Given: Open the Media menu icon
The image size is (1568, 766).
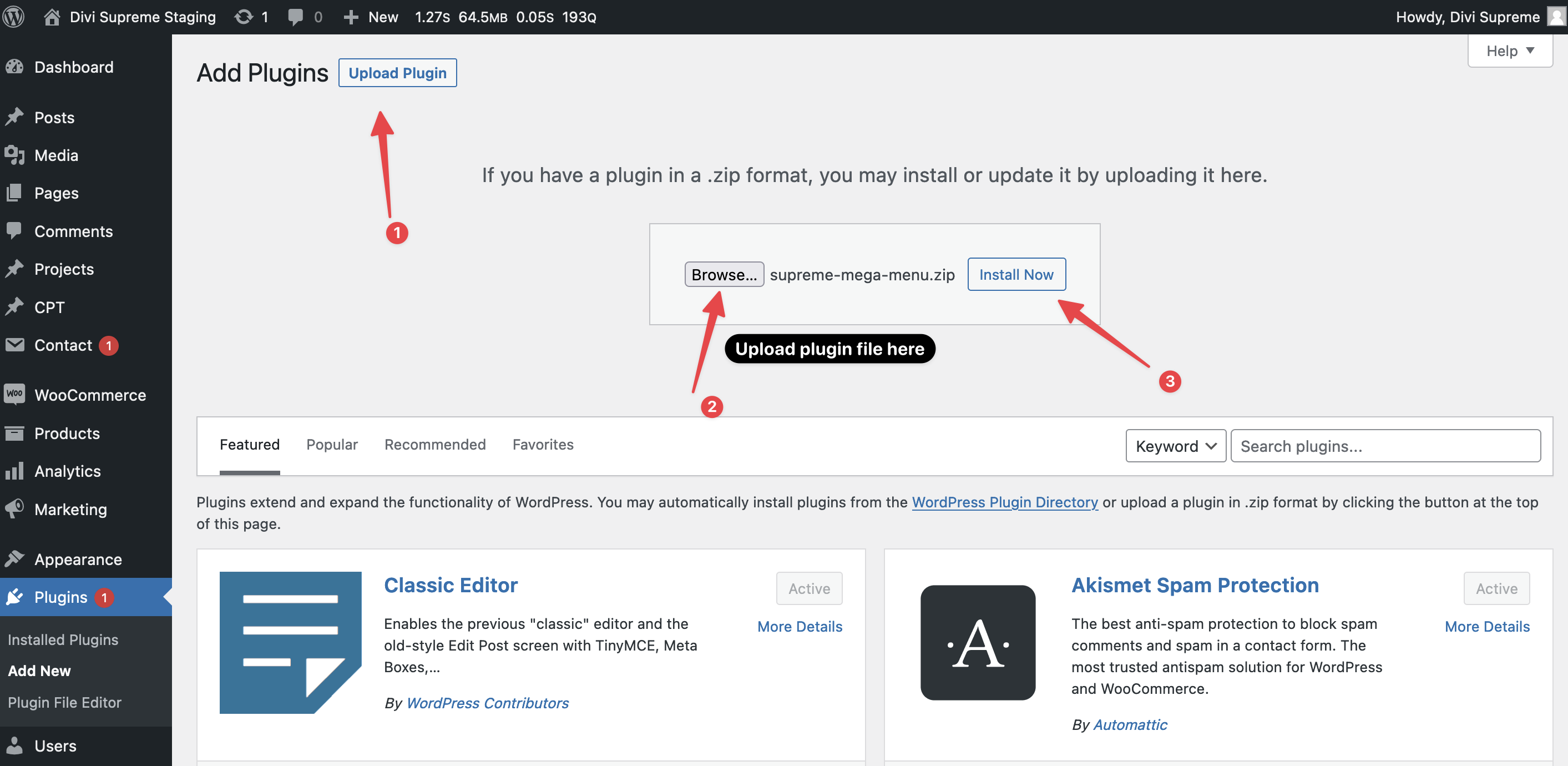Looking at the screenshot, I should [x=14, y=155].
